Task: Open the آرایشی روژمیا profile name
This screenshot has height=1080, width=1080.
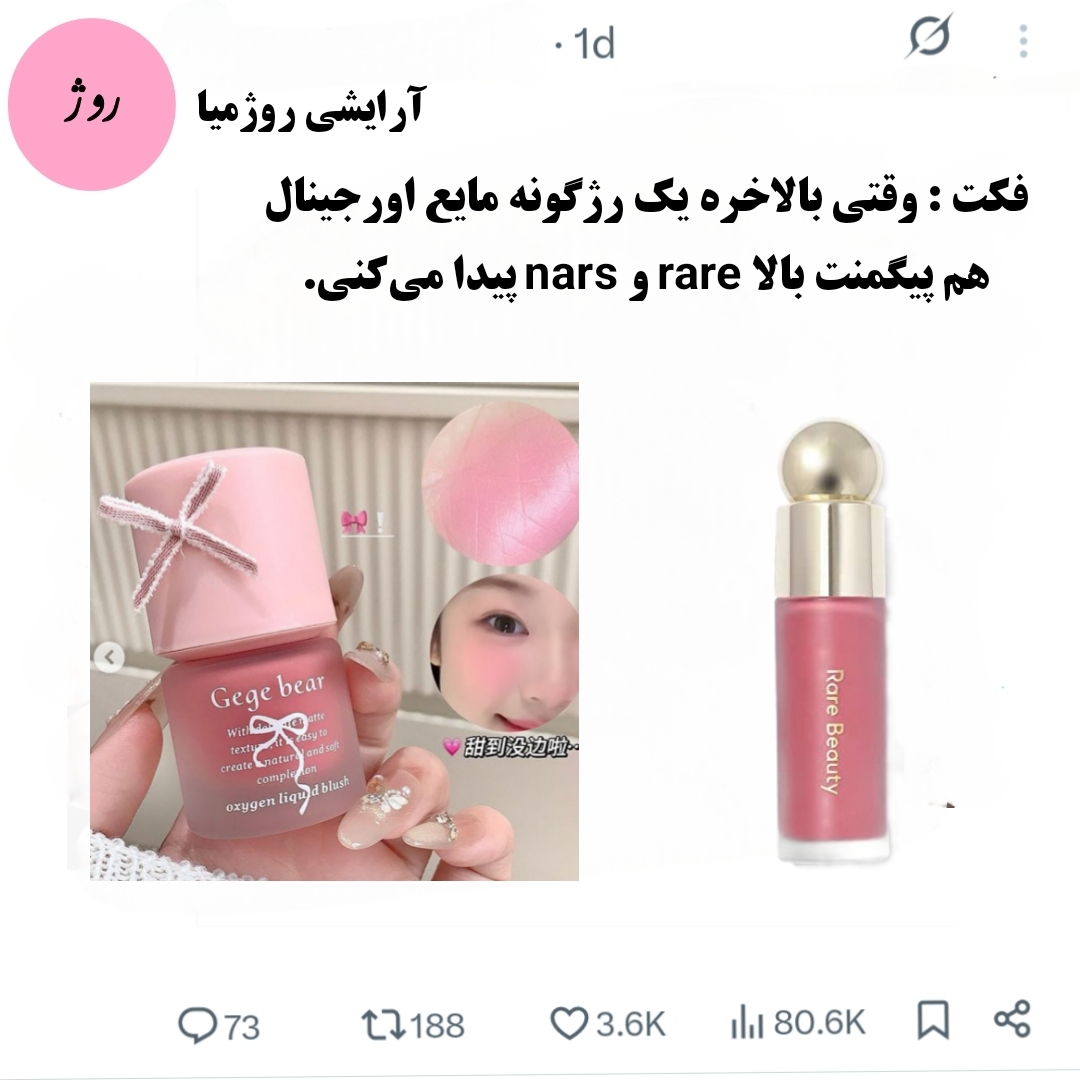Action: tap(311, 108)
